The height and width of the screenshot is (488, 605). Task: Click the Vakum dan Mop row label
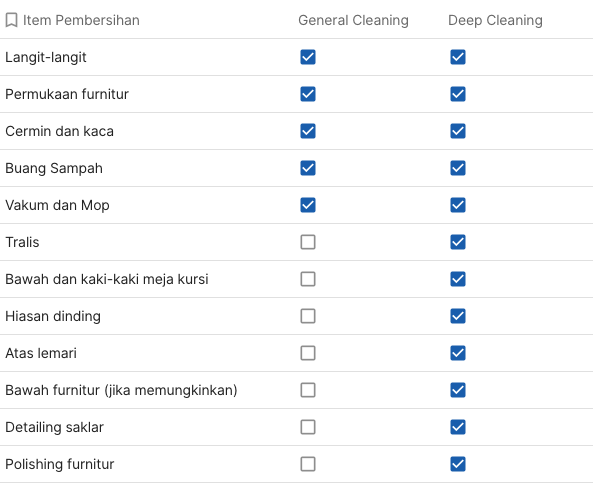pyautogui.click(x=57, y=205)
